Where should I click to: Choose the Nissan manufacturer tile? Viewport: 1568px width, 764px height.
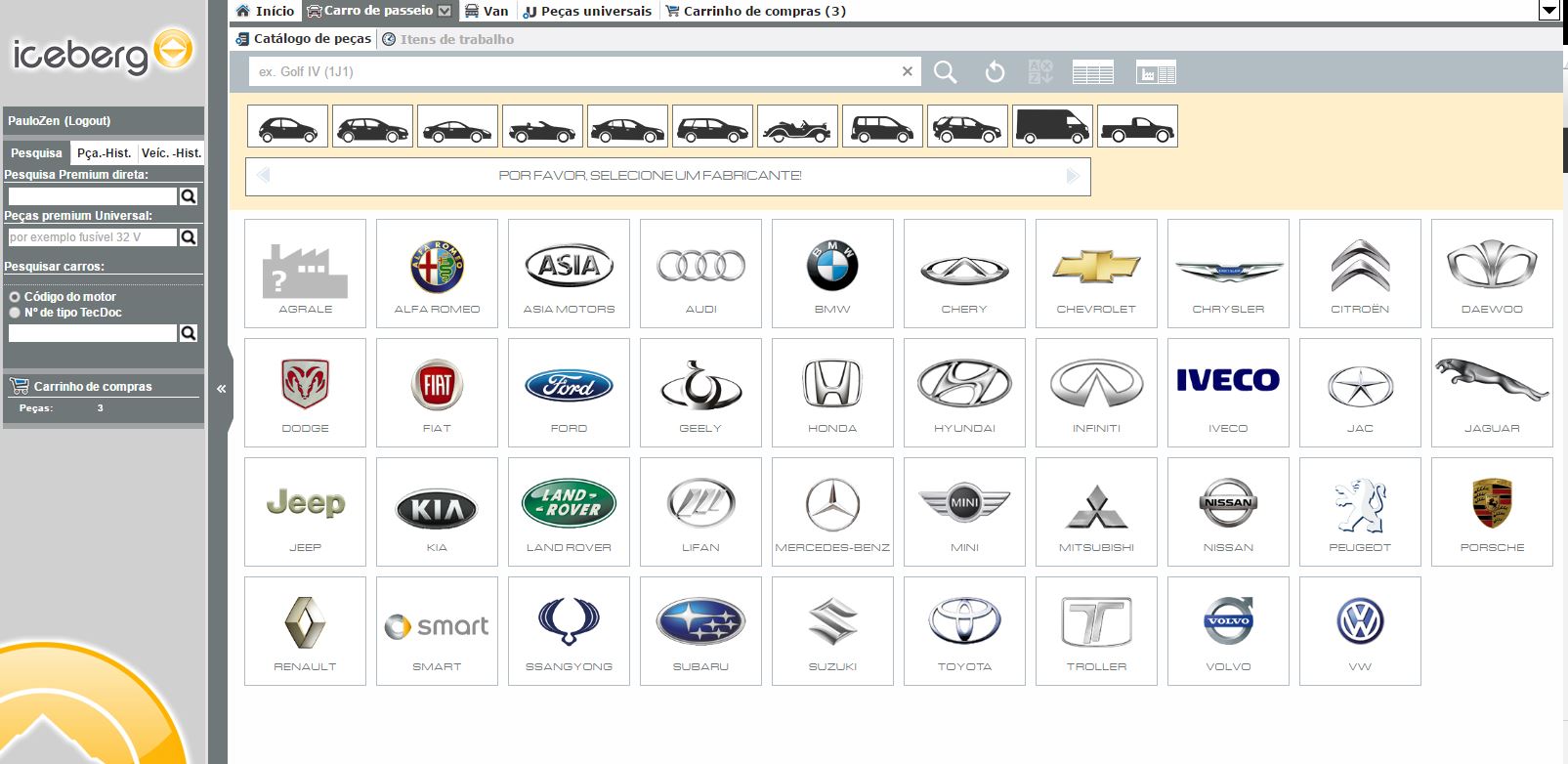coord(1228,512)
